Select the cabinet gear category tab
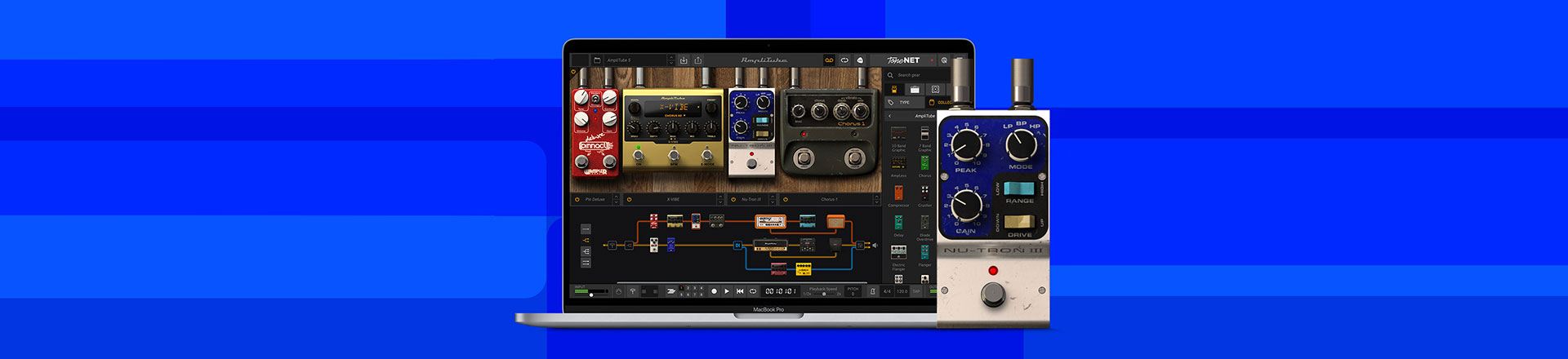The height and width of the screenshot is (359, 1568). [x=935, y=89]
